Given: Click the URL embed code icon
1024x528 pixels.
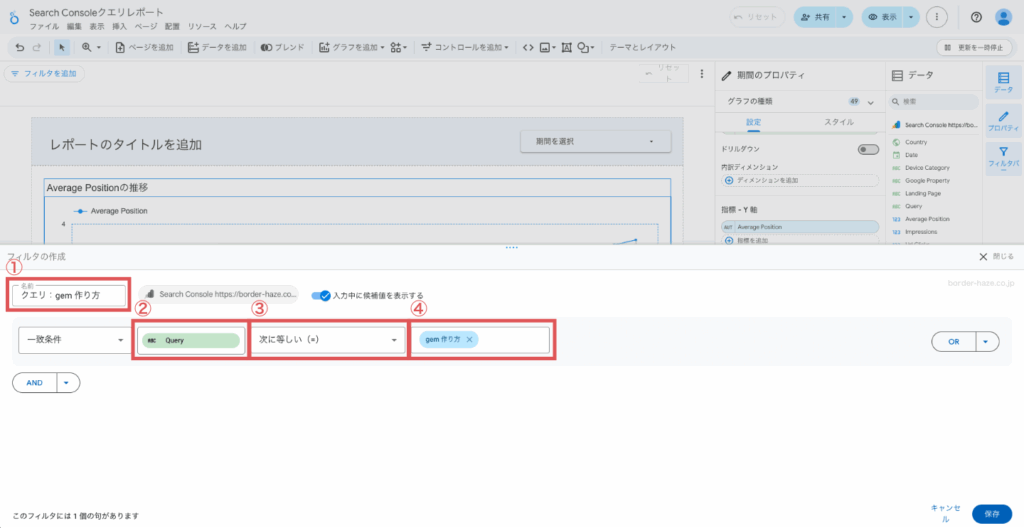Looking at the screenshot, I should coord(528,47).
